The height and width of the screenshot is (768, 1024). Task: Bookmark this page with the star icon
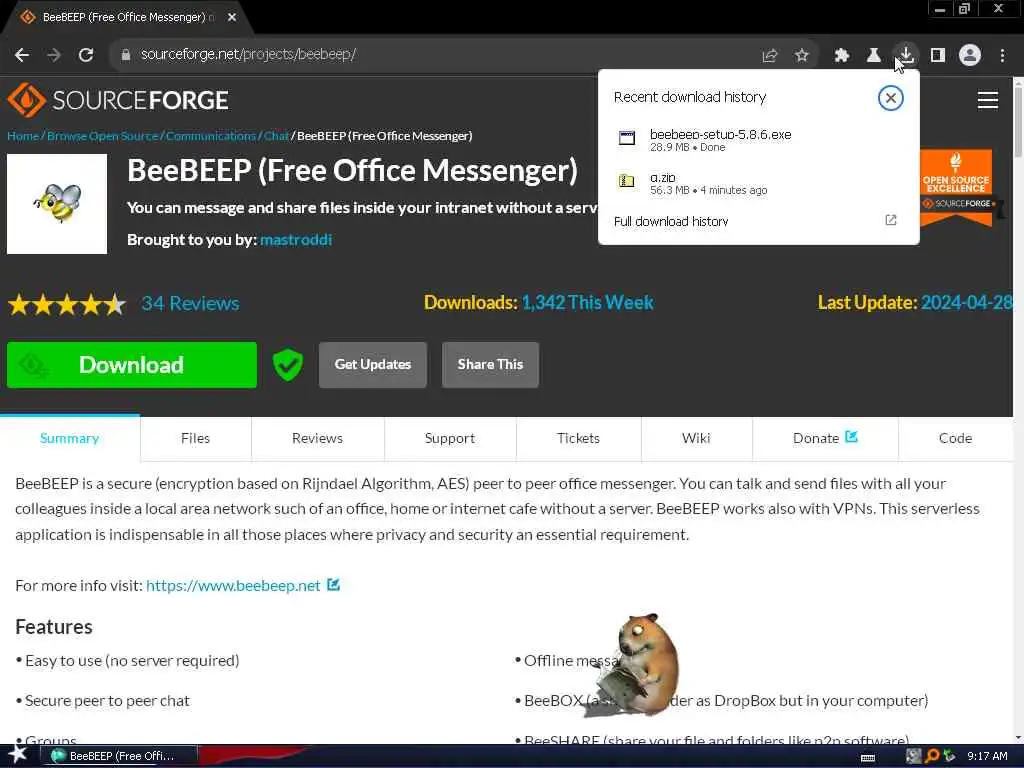pyautogui.click(x=802, y=56)
